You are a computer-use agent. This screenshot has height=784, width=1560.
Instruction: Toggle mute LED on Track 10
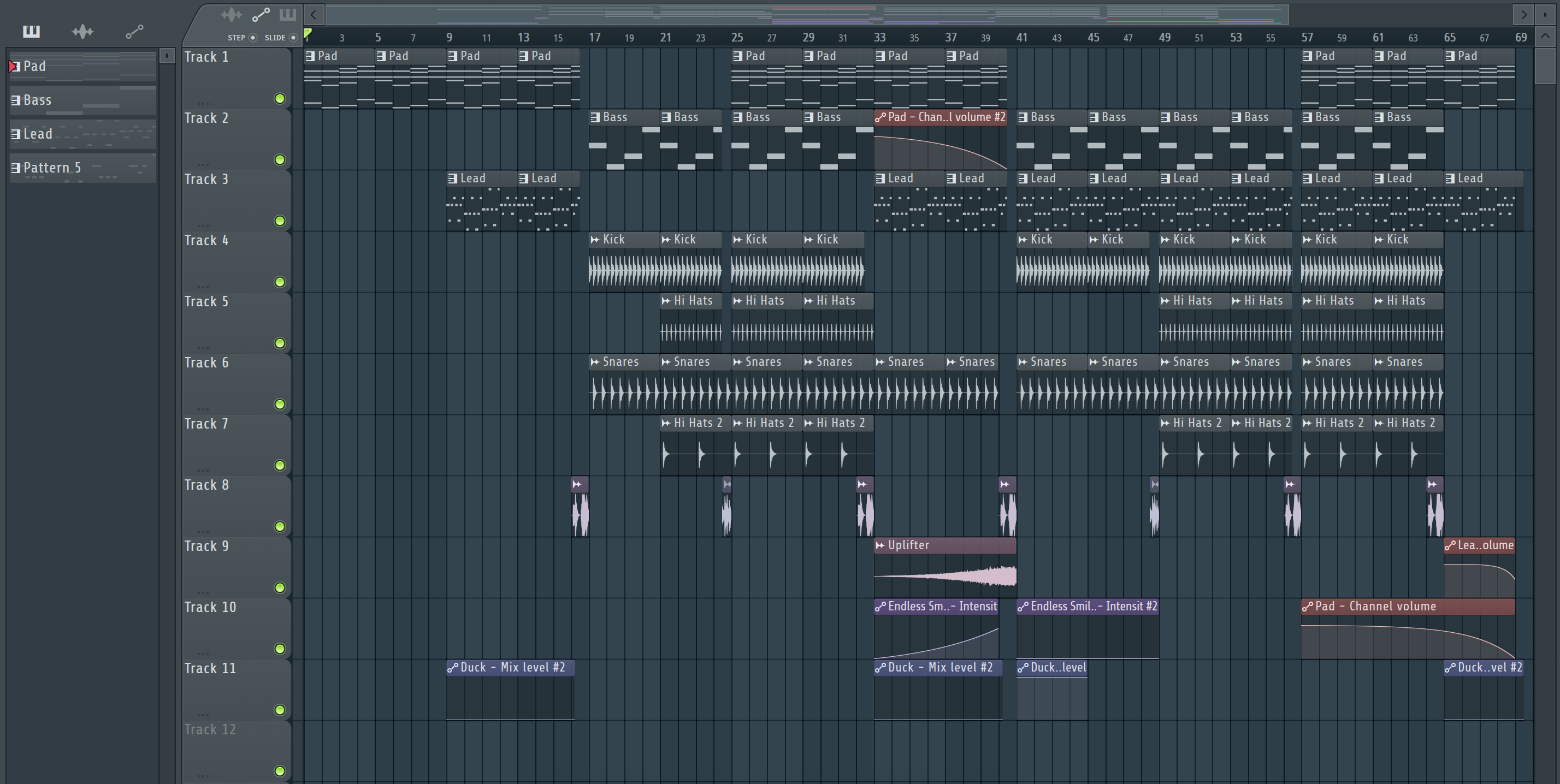click(x=280, y=649)
